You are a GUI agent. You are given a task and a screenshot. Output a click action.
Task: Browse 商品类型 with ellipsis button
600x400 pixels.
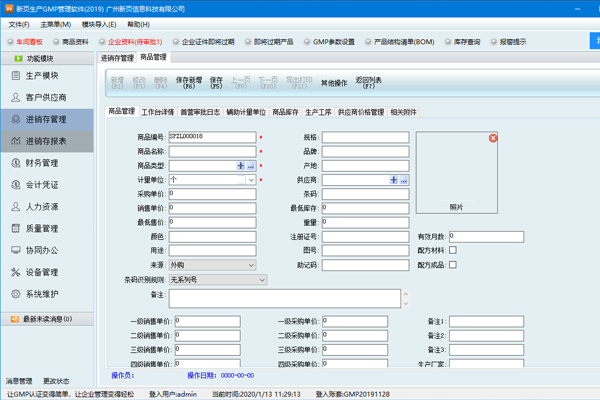[x=250, y=166]
